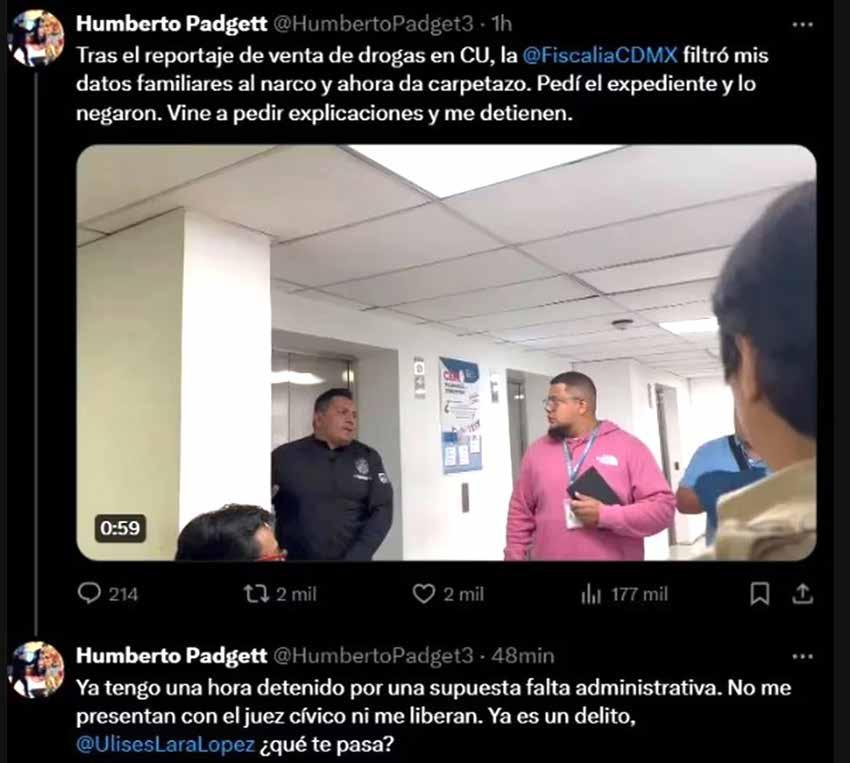Open first tweet's three-dot more menu
Viewport: 850px width, 763px height.
click(x=802, y=24)
